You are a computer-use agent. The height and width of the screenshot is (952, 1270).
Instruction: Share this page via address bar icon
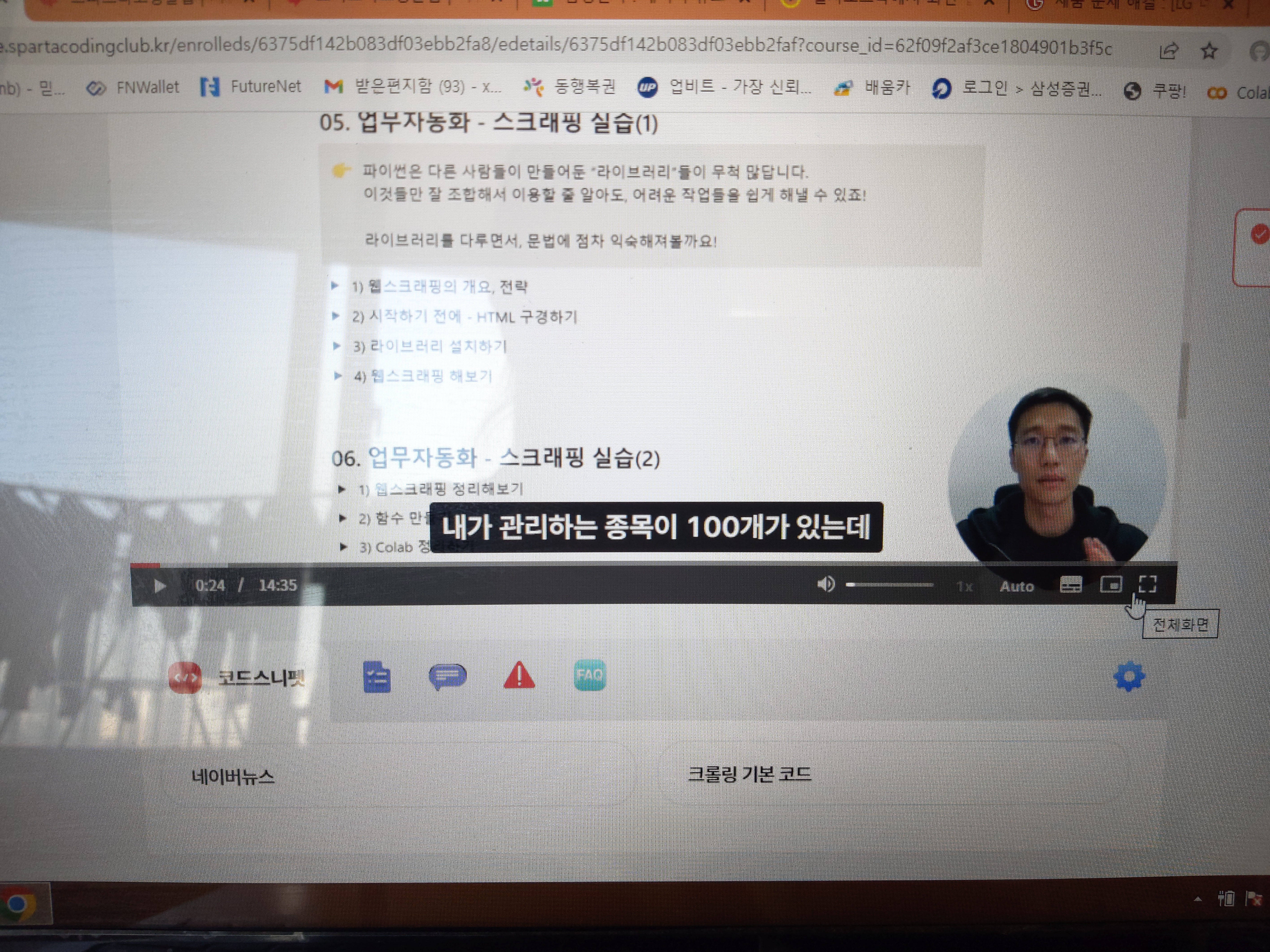tap(1169, 51)
